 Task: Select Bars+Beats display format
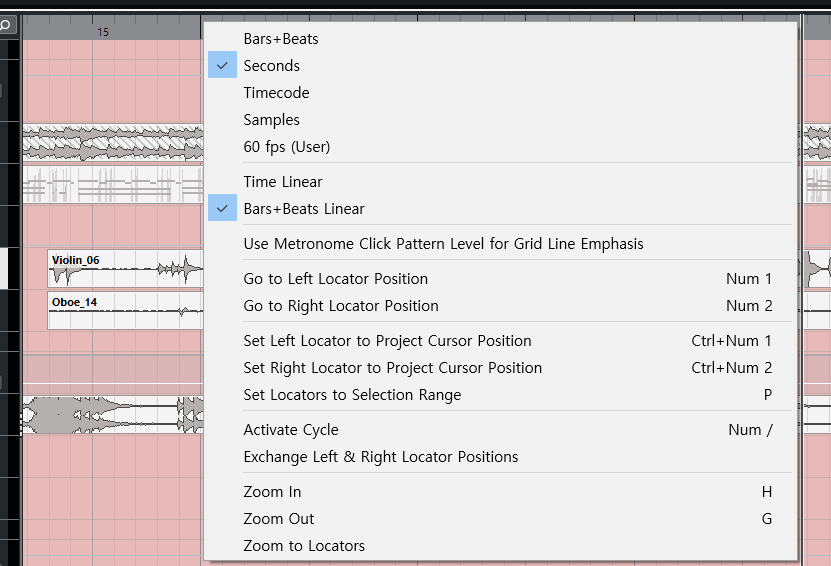pyautogui.click(x=281, y=39)
